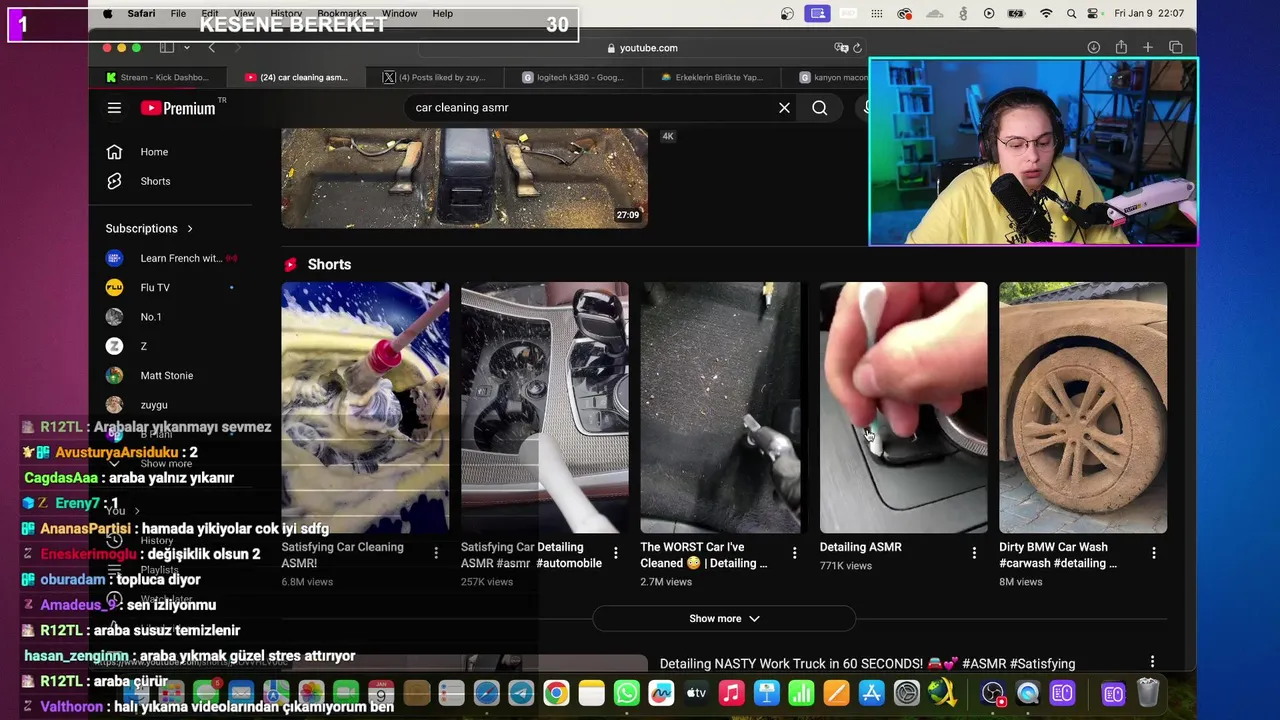Play the Dirty BMW Car Wash short
Viewport: 1280px width, 720px height.
(1083, 407)
